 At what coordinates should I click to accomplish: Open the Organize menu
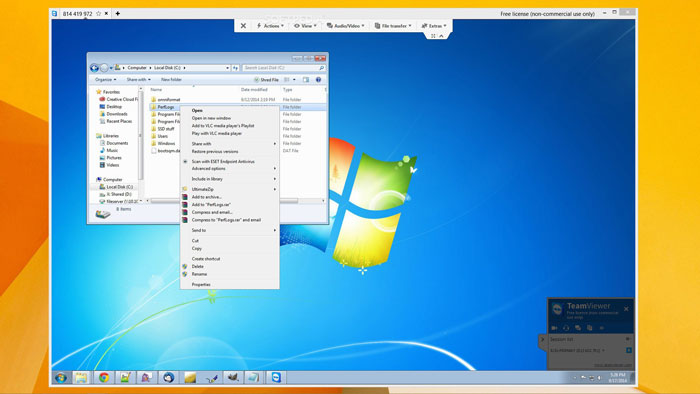[x=105, y=79]
